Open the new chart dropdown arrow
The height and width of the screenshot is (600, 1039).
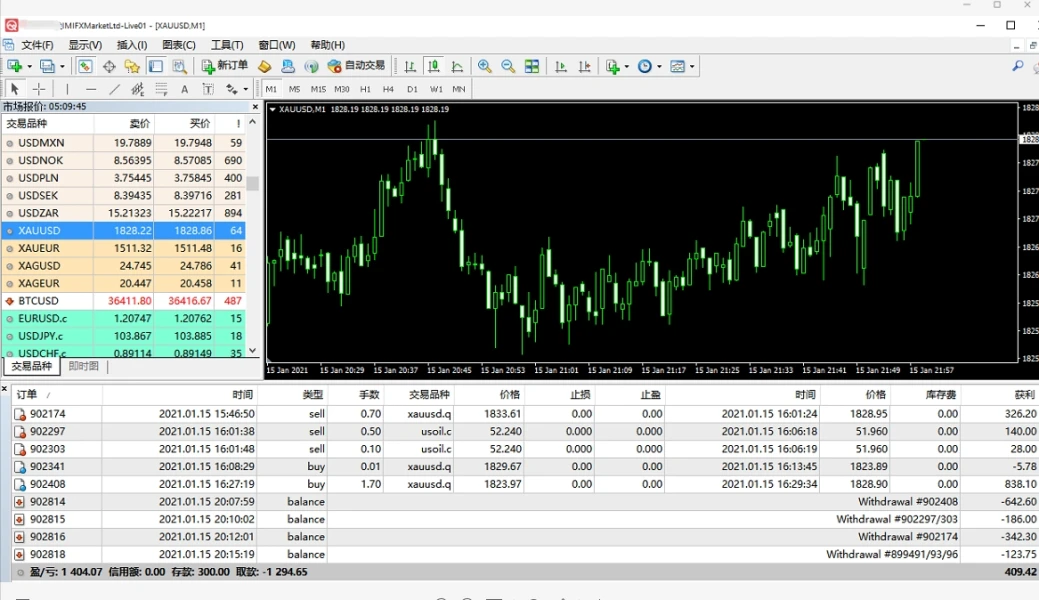(30, 67)
